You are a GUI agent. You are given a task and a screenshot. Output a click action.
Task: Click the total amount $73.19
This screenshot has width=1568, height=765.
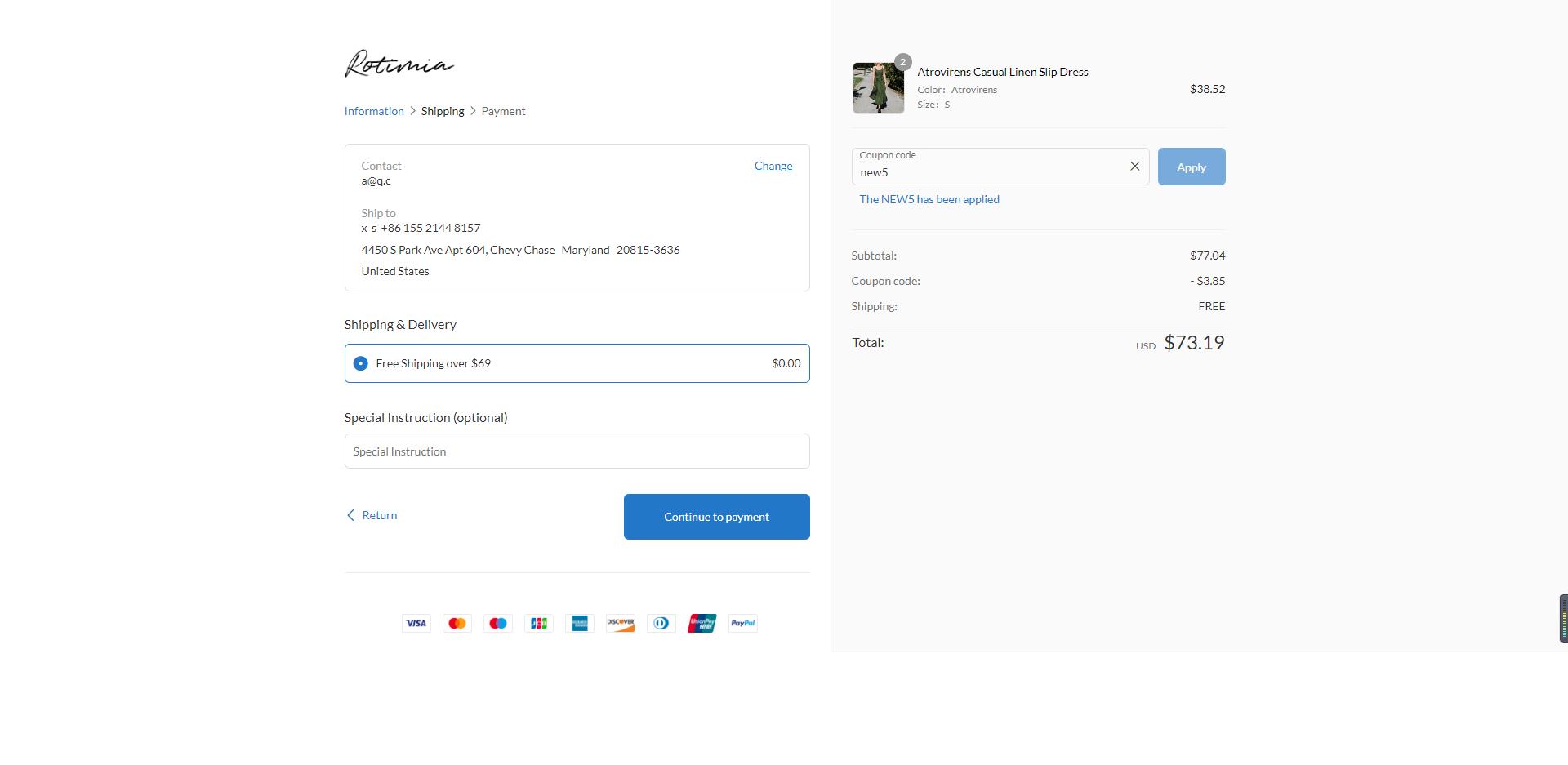coord(1194,342)
